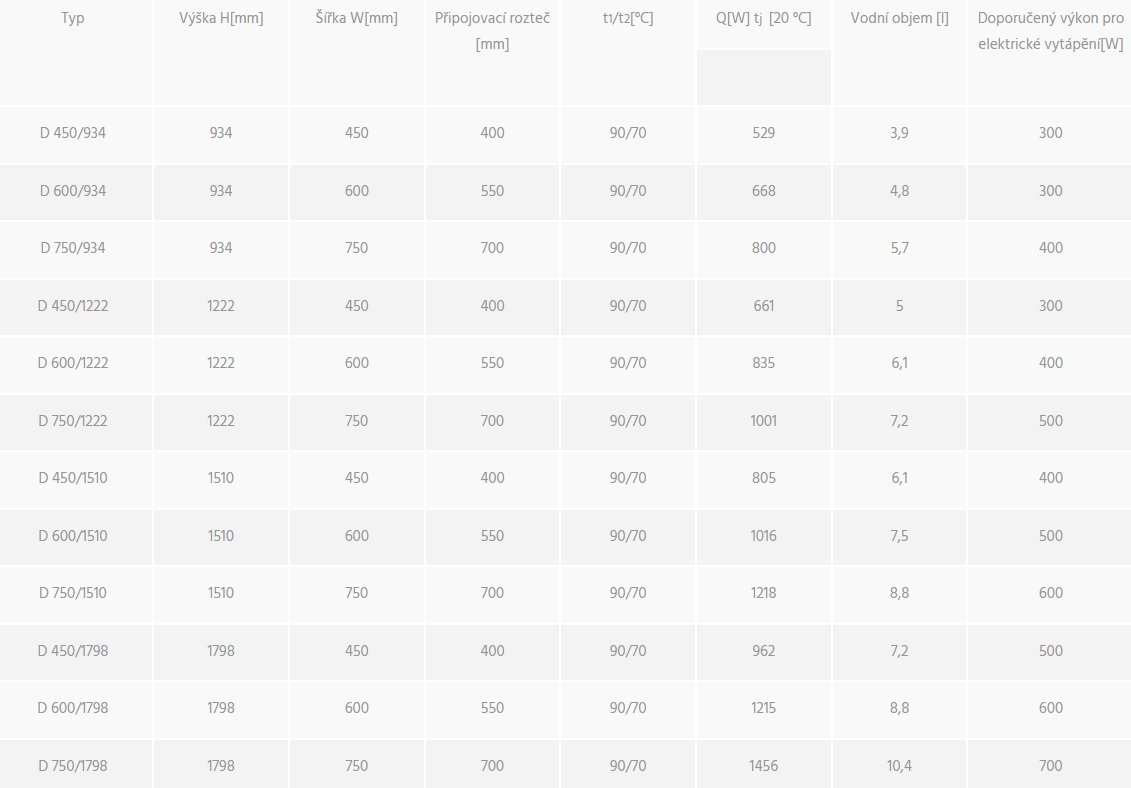The width and height of the screenshot is (1131, 788).
Task: Click the heat output value 529
Action: [x=764, y=133]
